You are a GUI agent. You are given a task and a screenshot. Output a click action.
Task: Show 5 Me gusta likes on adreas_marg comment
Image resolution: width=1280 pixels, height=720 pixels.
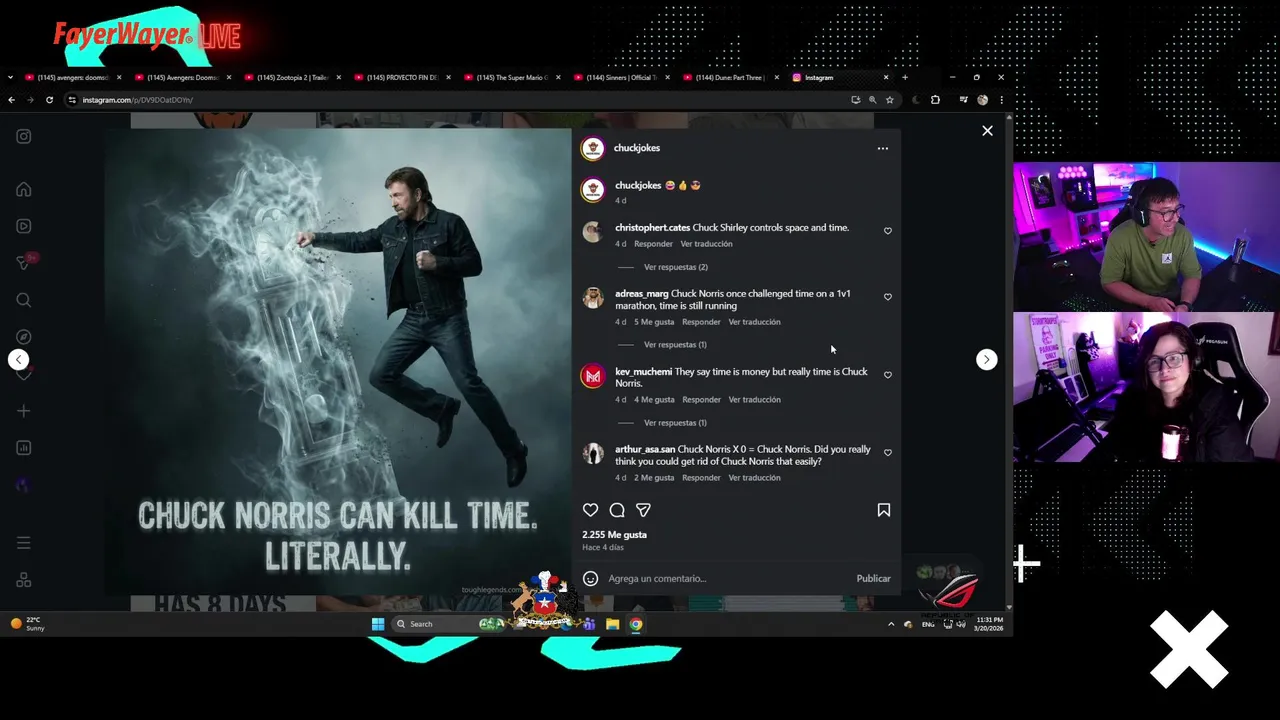(654, 322)
